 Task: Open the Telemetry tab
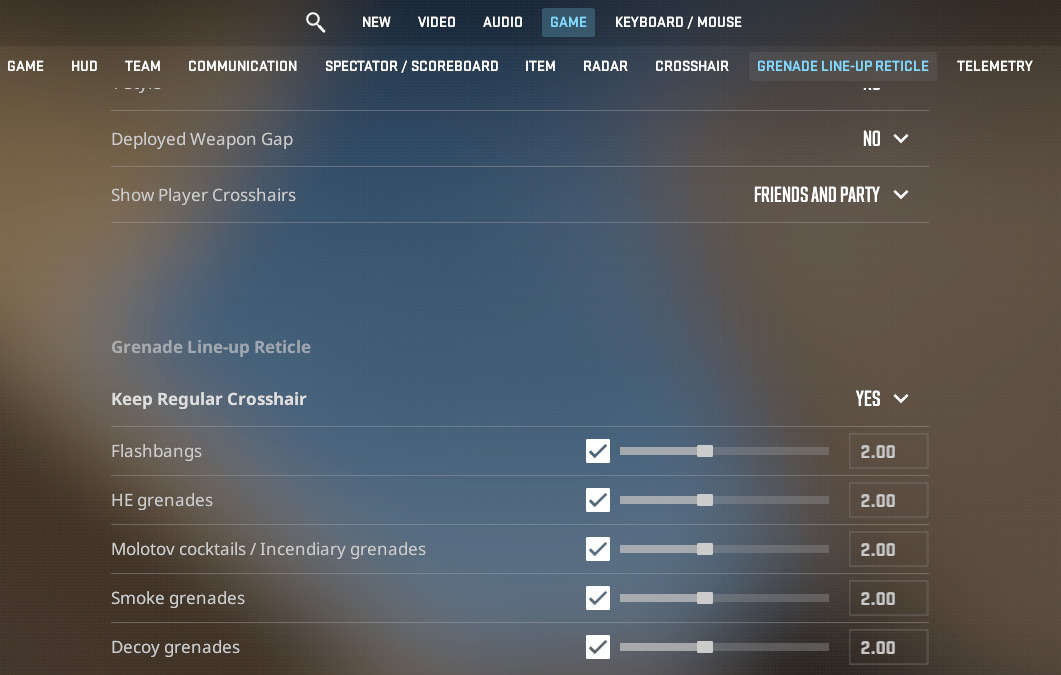994,66
